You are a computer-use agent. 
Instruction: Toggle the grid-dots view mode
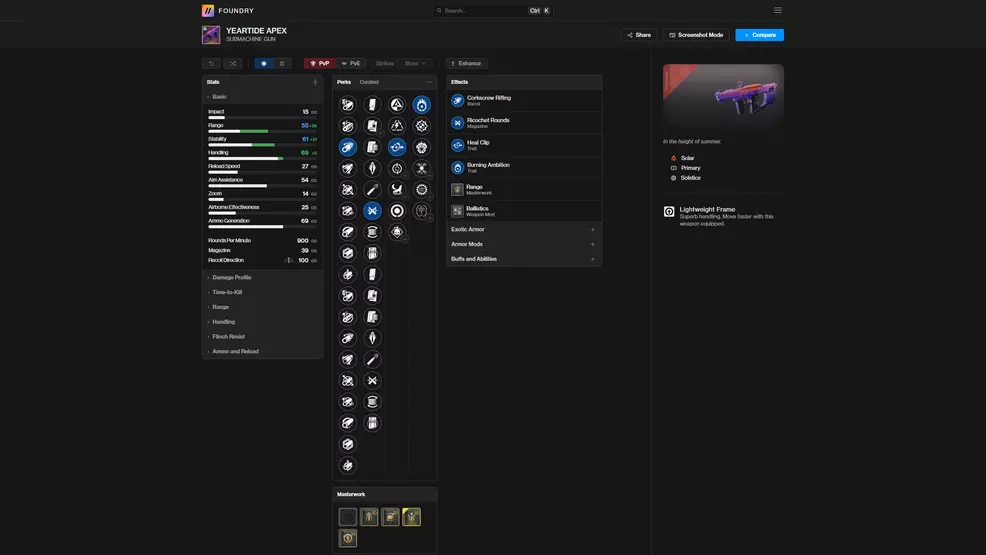click(282, 63)
